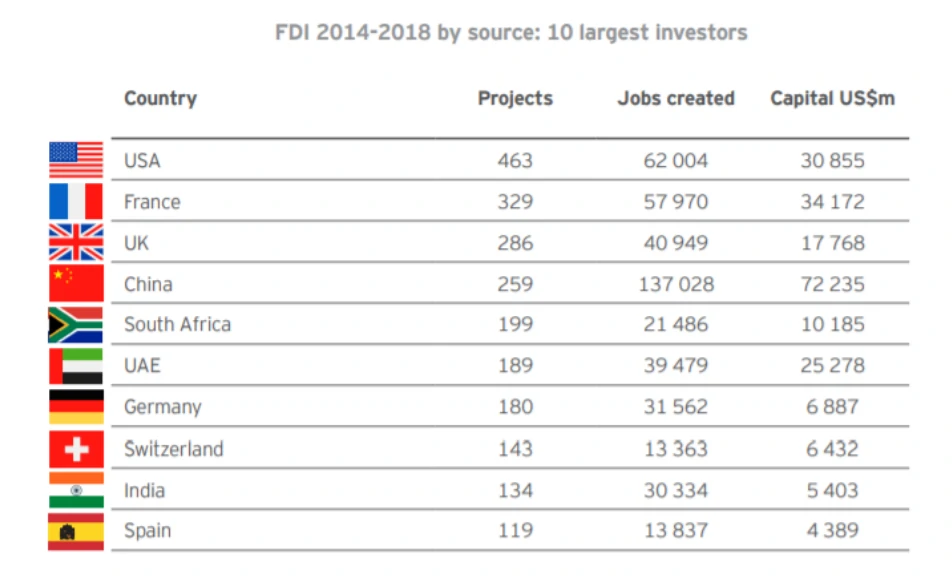Click France's capital value 34 172
Screen dimensions: 952x576
(832, 201)
